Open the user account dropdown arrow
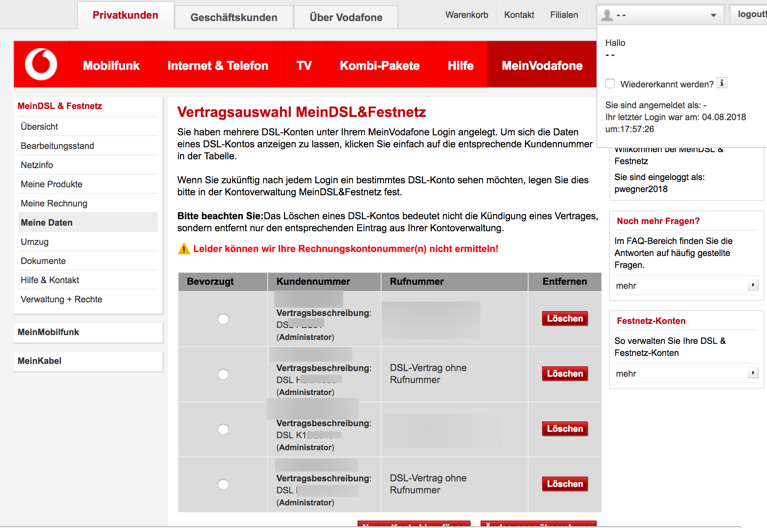 [713, 16]
